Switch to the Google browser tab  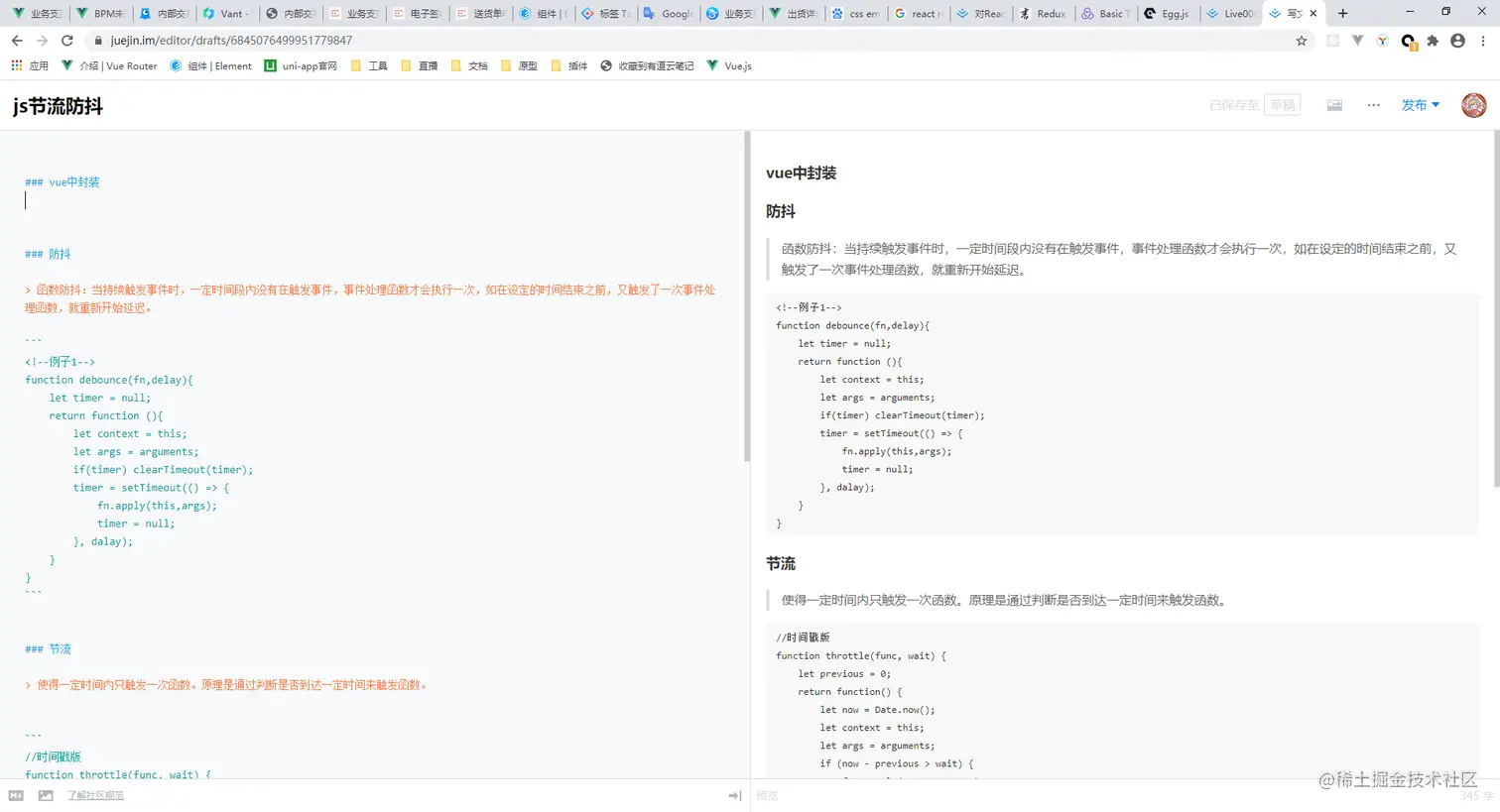coord(668,14)
